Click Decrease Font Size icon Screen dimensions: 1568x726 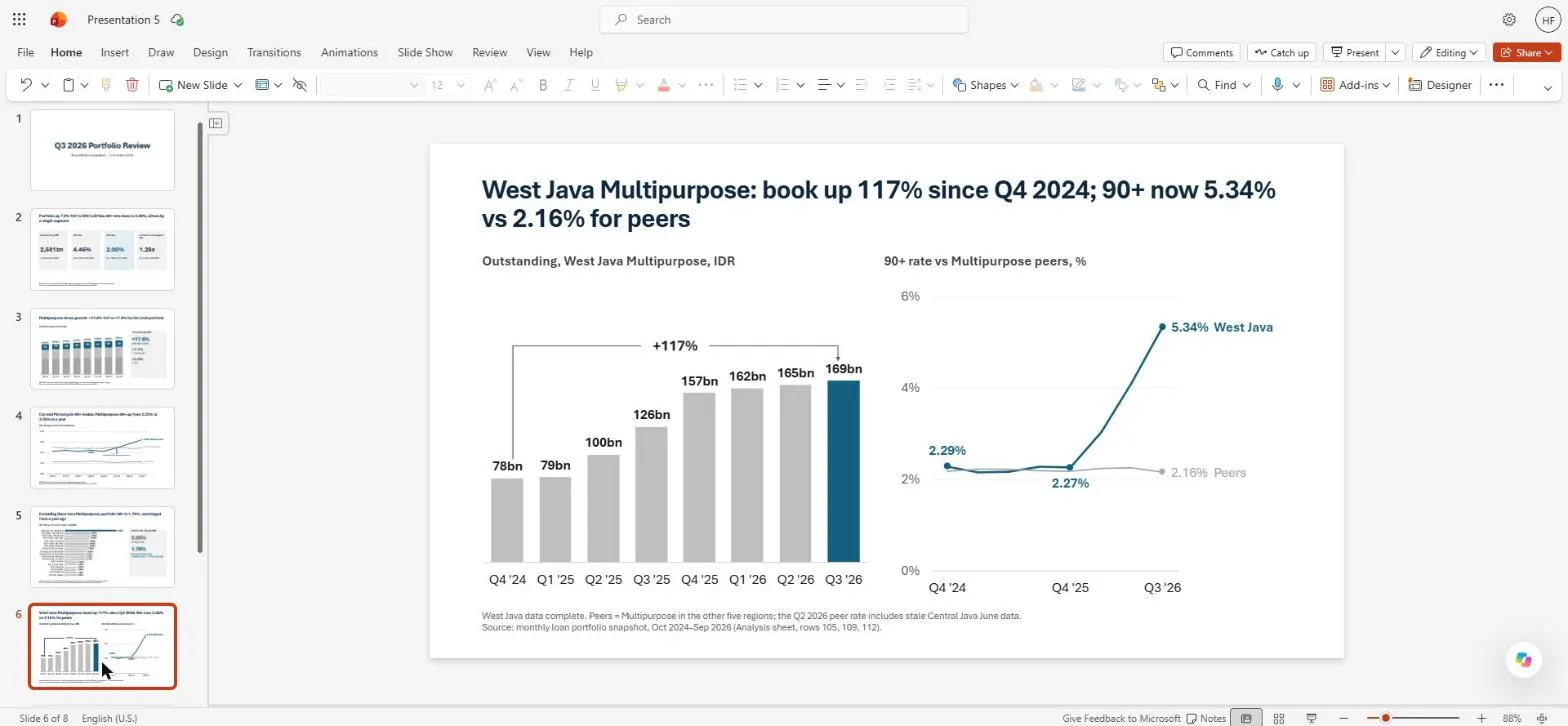coord(516,85)
